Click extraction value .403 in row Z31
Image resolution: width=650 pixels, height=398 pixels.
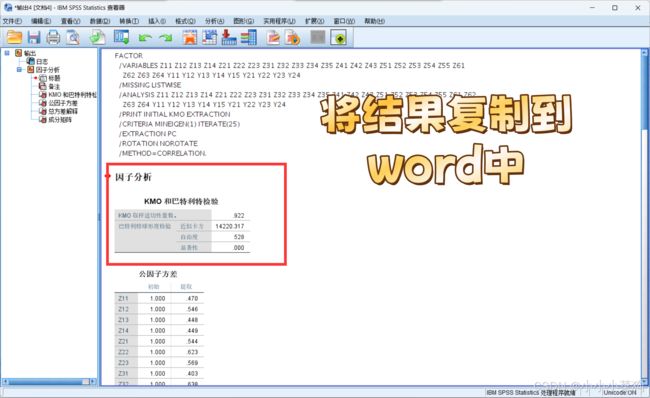[x=193, y=374]
